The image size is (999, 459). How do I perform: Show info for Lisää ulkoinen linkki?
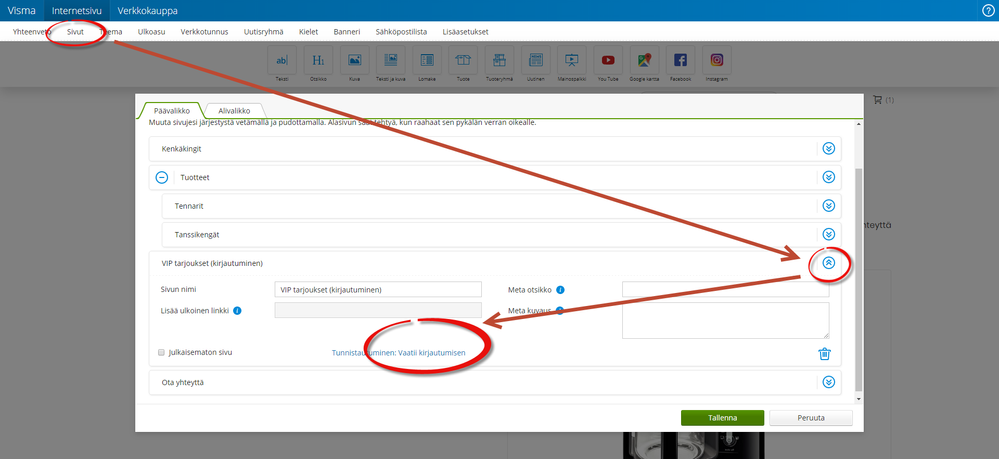tap(236, 311)
